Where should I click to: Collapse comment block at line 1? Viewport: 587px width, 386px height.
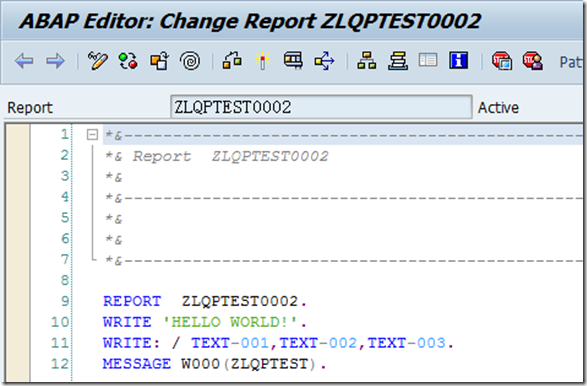(92, 134)
